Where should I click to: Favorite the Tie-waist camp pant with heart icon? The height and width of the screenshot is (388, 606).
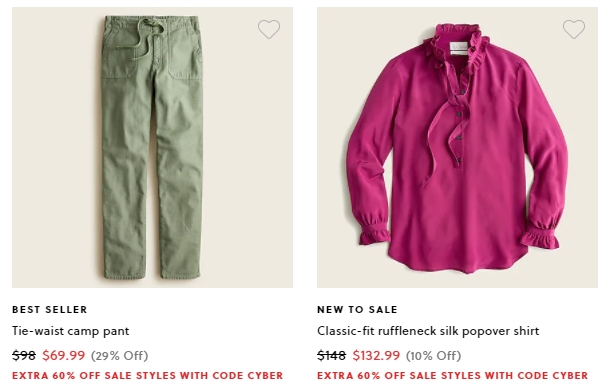pyautogui.click(x=269, y=29)
